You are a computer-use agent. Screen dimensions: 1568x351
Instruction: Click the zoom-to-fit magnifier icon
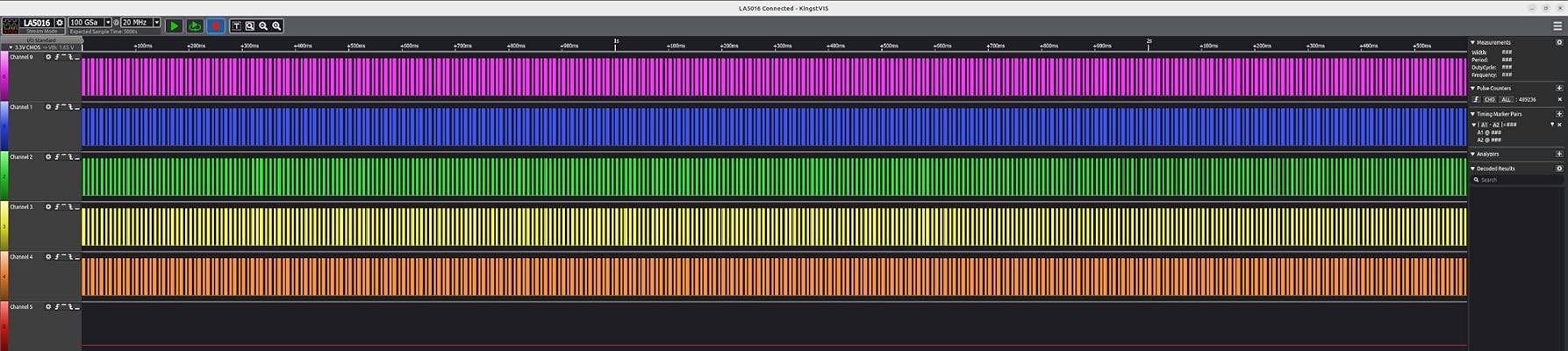pyautogui.click(x=250, y=26)
